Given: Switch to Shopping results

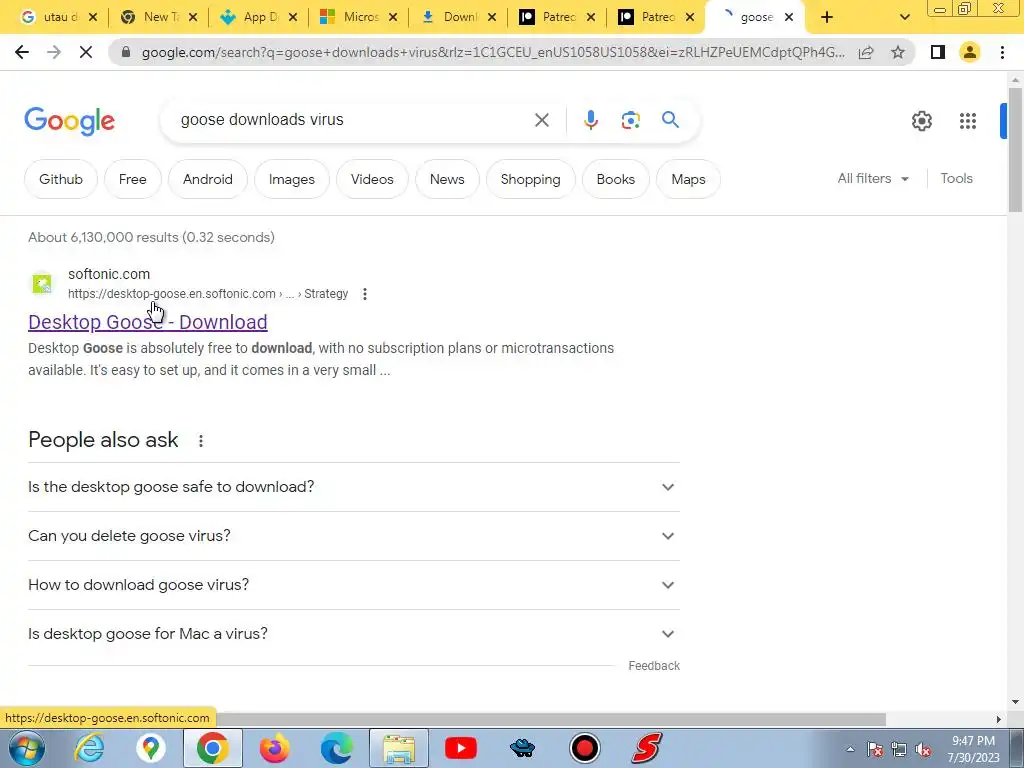Looking at the screenshot, I should click(x=530, y=179).
